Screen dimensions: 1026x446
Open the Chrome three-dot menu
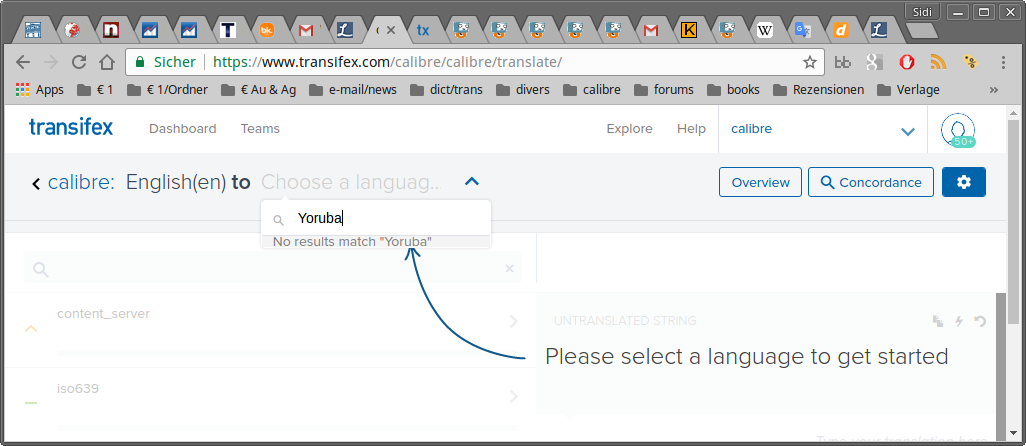coord(1003,62)
